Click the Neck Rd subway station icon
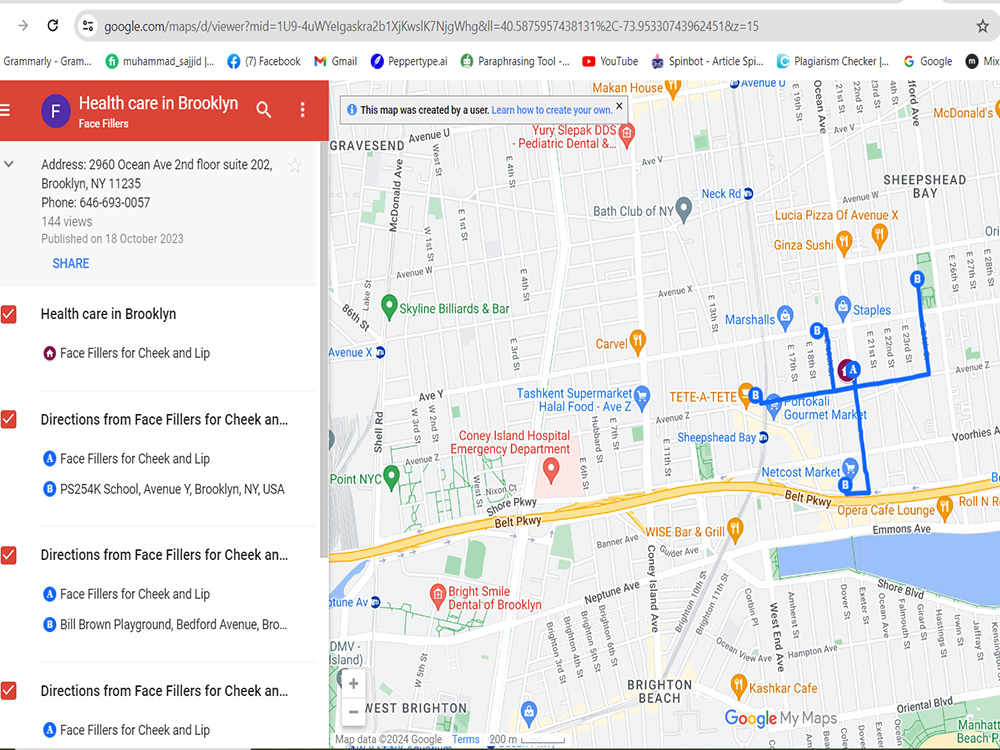 coord(749,193)
